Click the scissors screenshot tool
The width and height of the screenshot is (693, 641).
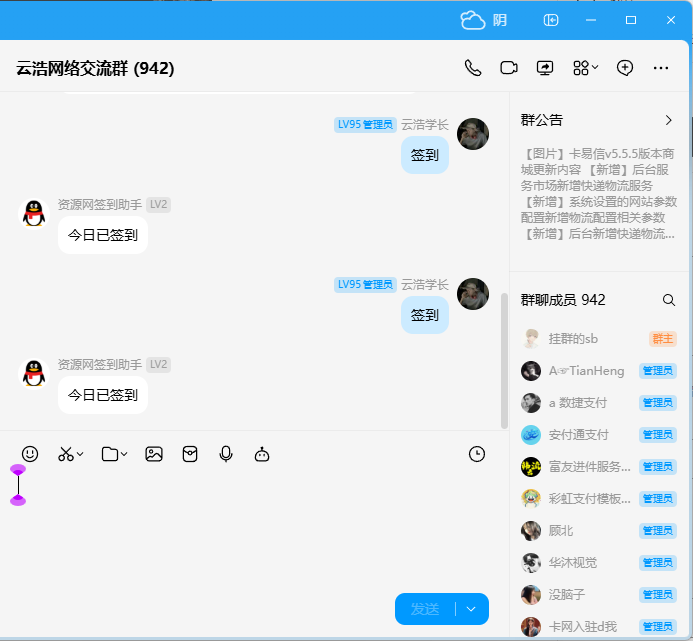[66, 454]
